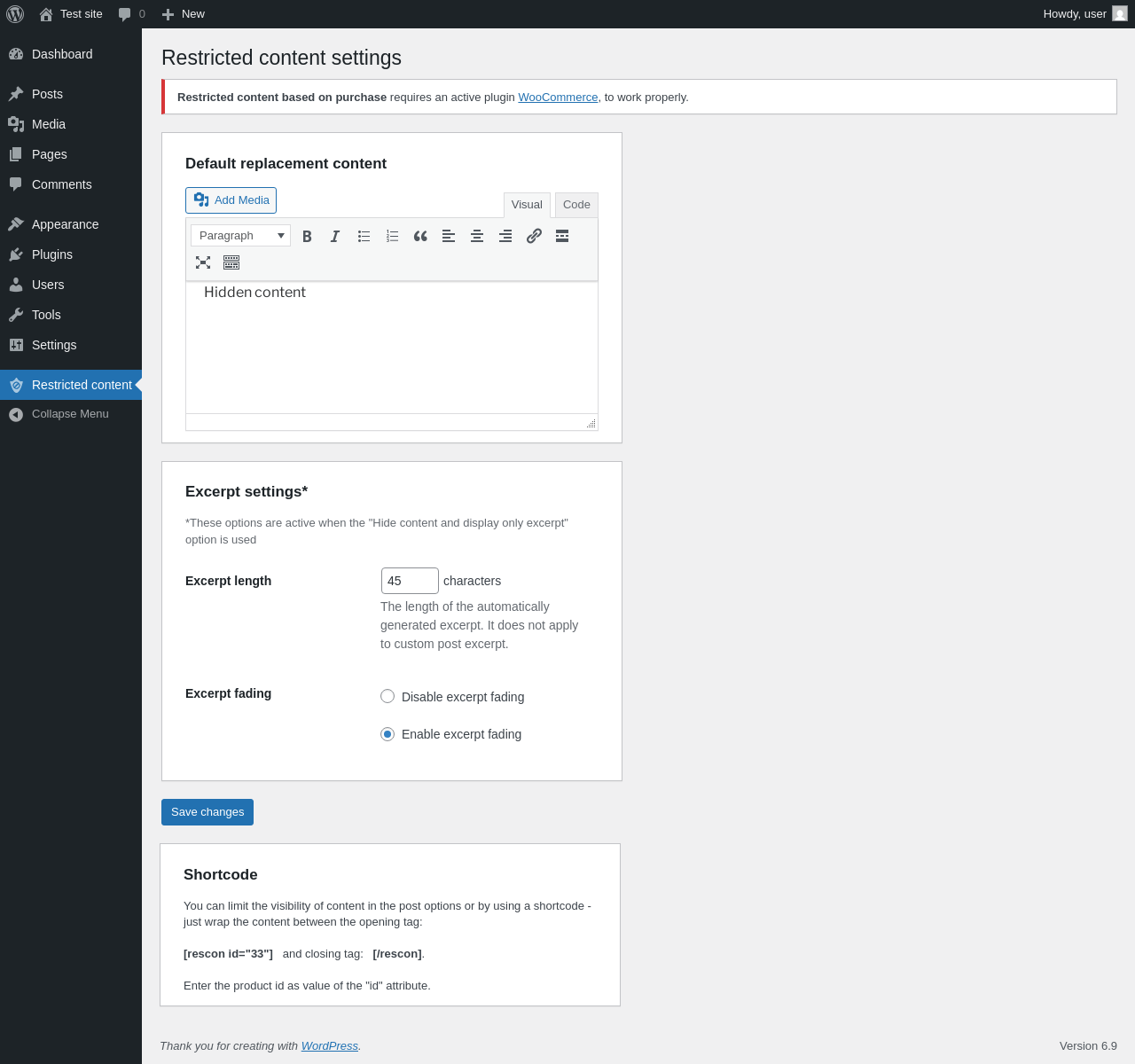
Task: Toggle italic formatting
Action: click(x=335, y=236)
